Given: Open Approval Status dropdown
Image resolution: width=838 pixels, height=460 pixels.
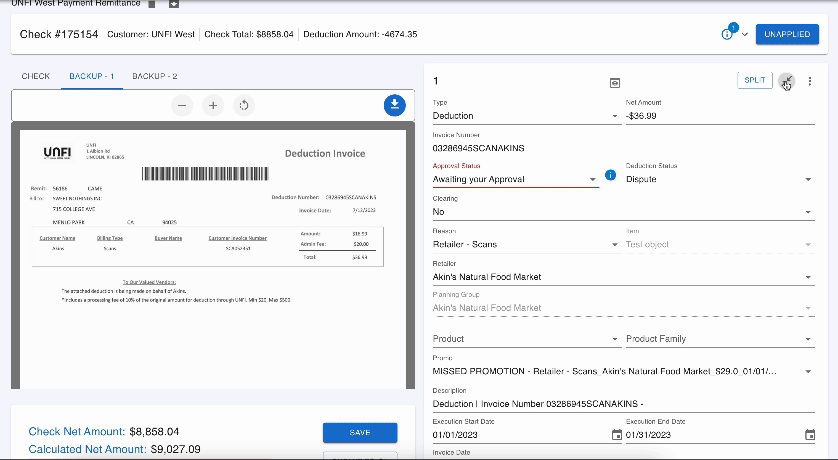Looking at the screenshot, I should tap(515, 180).
